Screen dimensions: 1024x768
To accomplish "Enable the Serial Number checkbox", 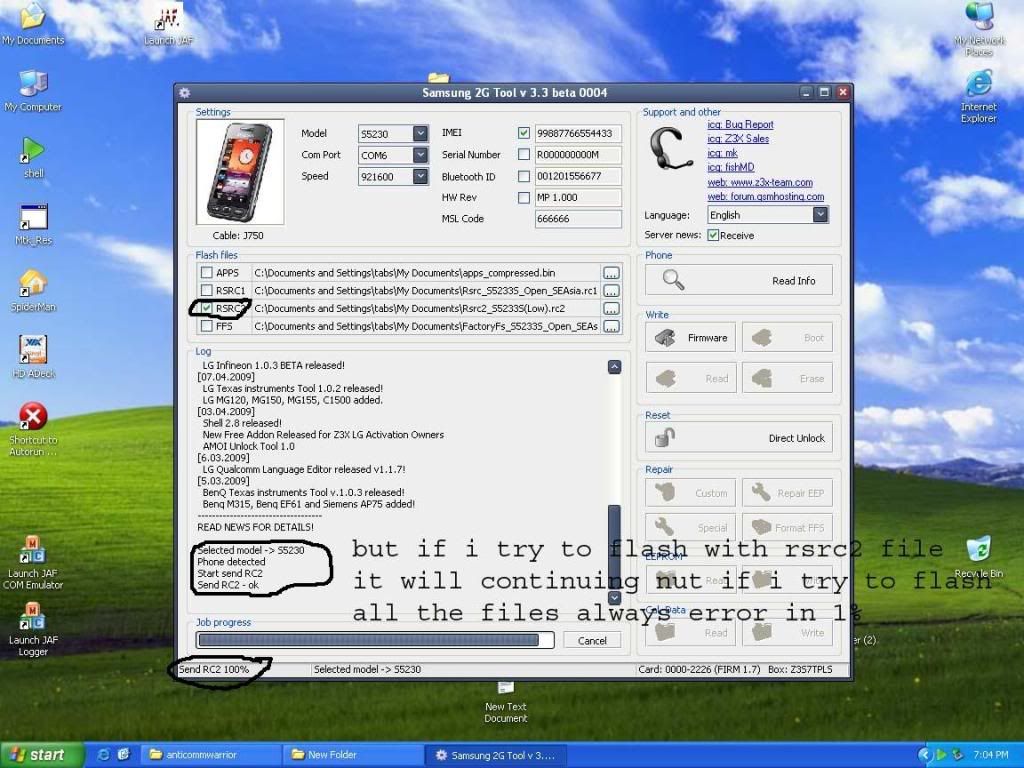I will 524,154.
